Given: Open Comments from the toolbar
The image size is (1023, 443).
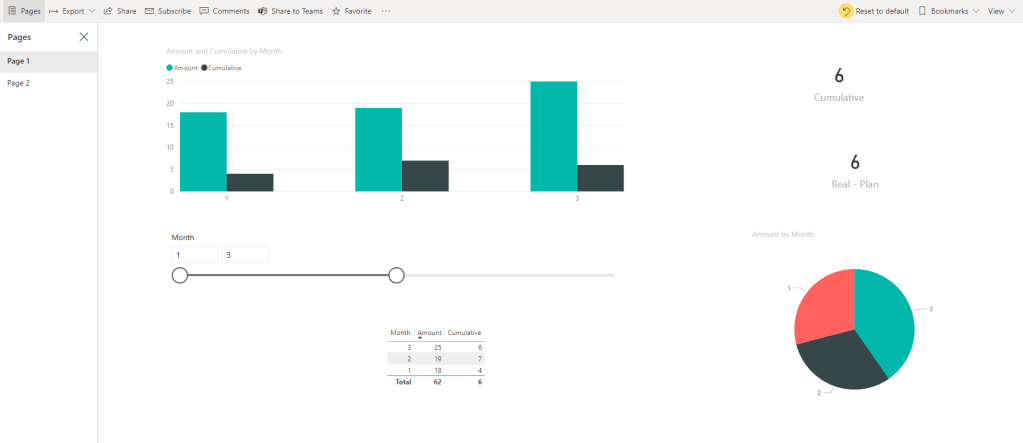Looking at the screenshot, I should (204, 11).
